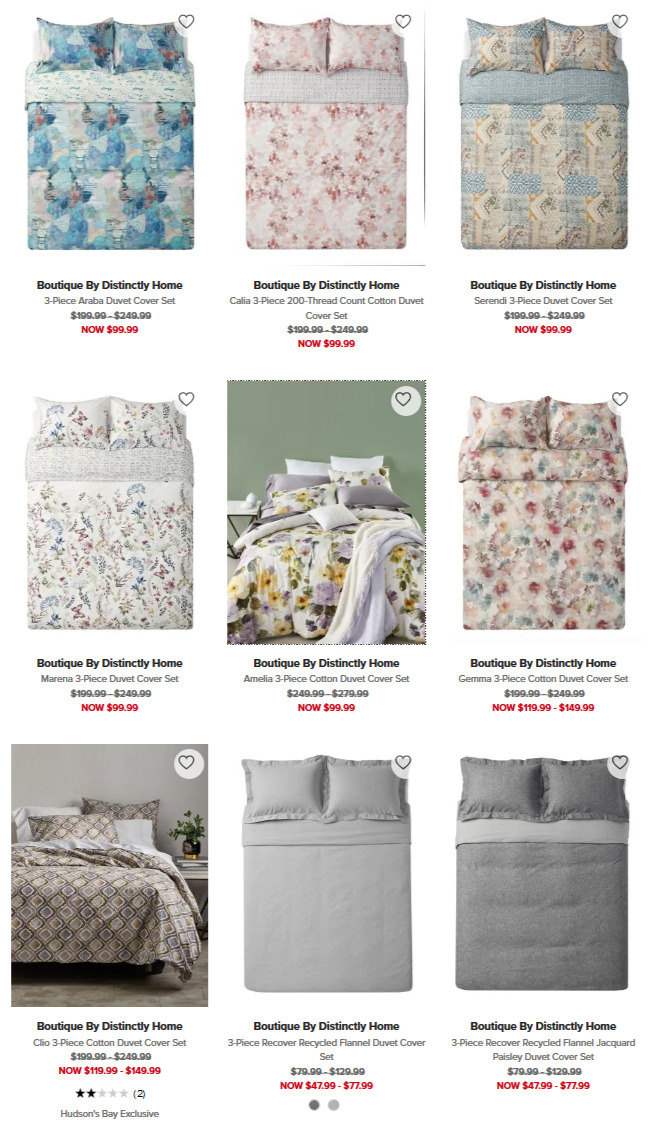Wishlist the Clio Cotton Duvet Cover heart
Image resolution: width=655 pixels, height=1128 pixels.
[x=186, y=762]
